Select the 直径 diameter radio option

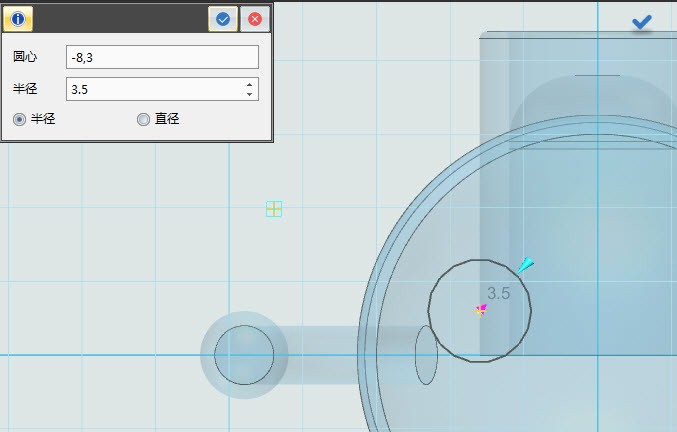143,119
